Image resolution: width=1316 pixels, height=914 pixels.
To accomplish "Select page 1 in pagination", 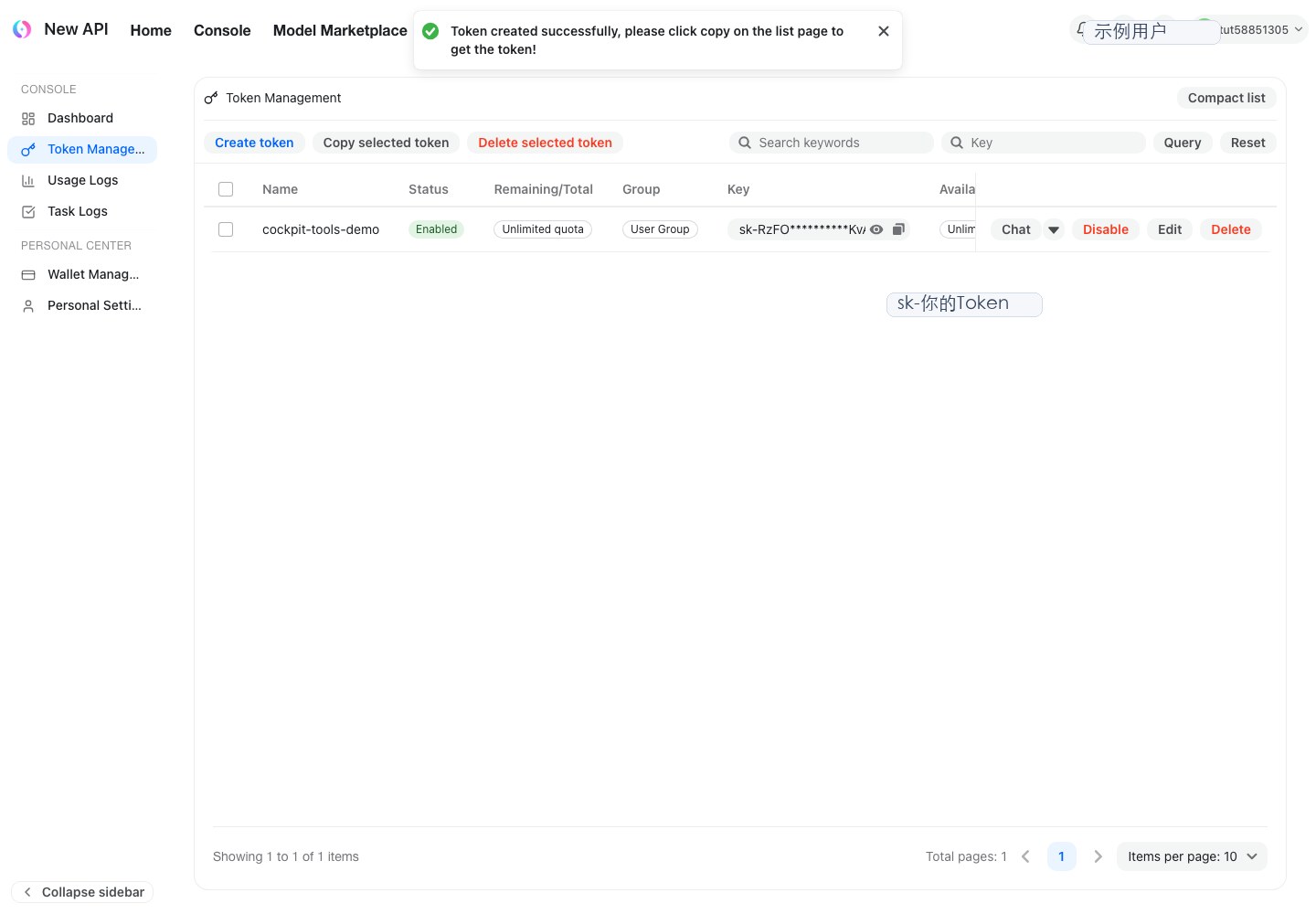I will [x=1061, y=856].
